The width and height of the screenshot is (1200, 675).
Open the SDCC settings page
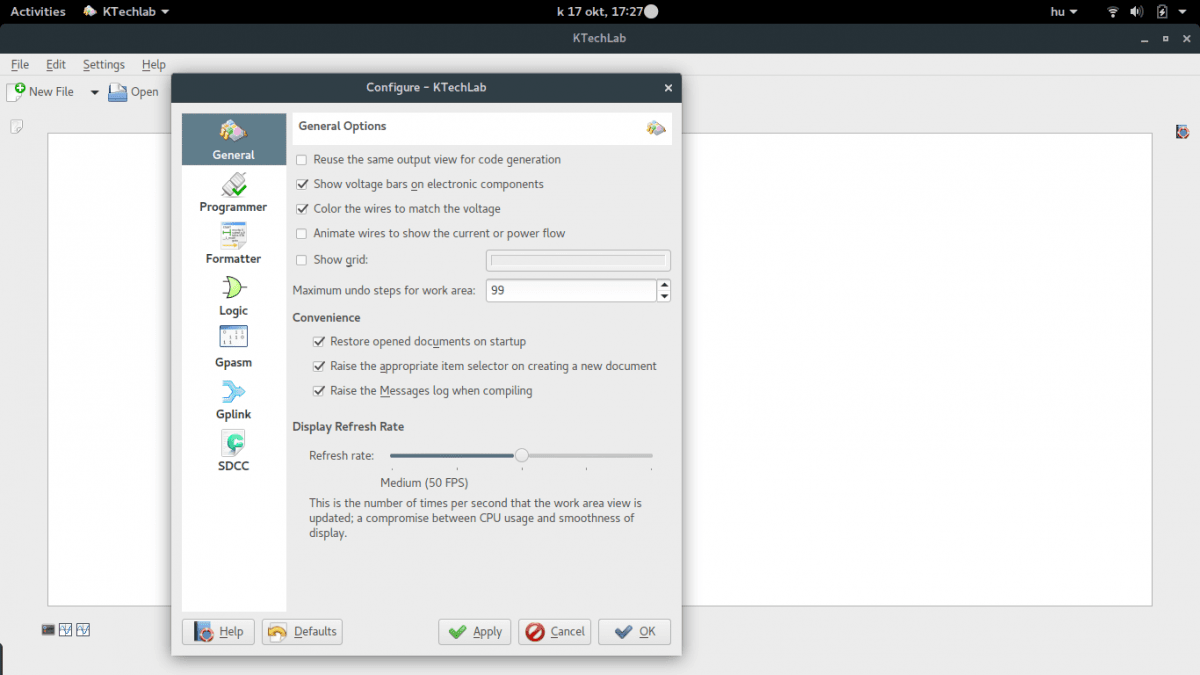click(x=234, y=452)
